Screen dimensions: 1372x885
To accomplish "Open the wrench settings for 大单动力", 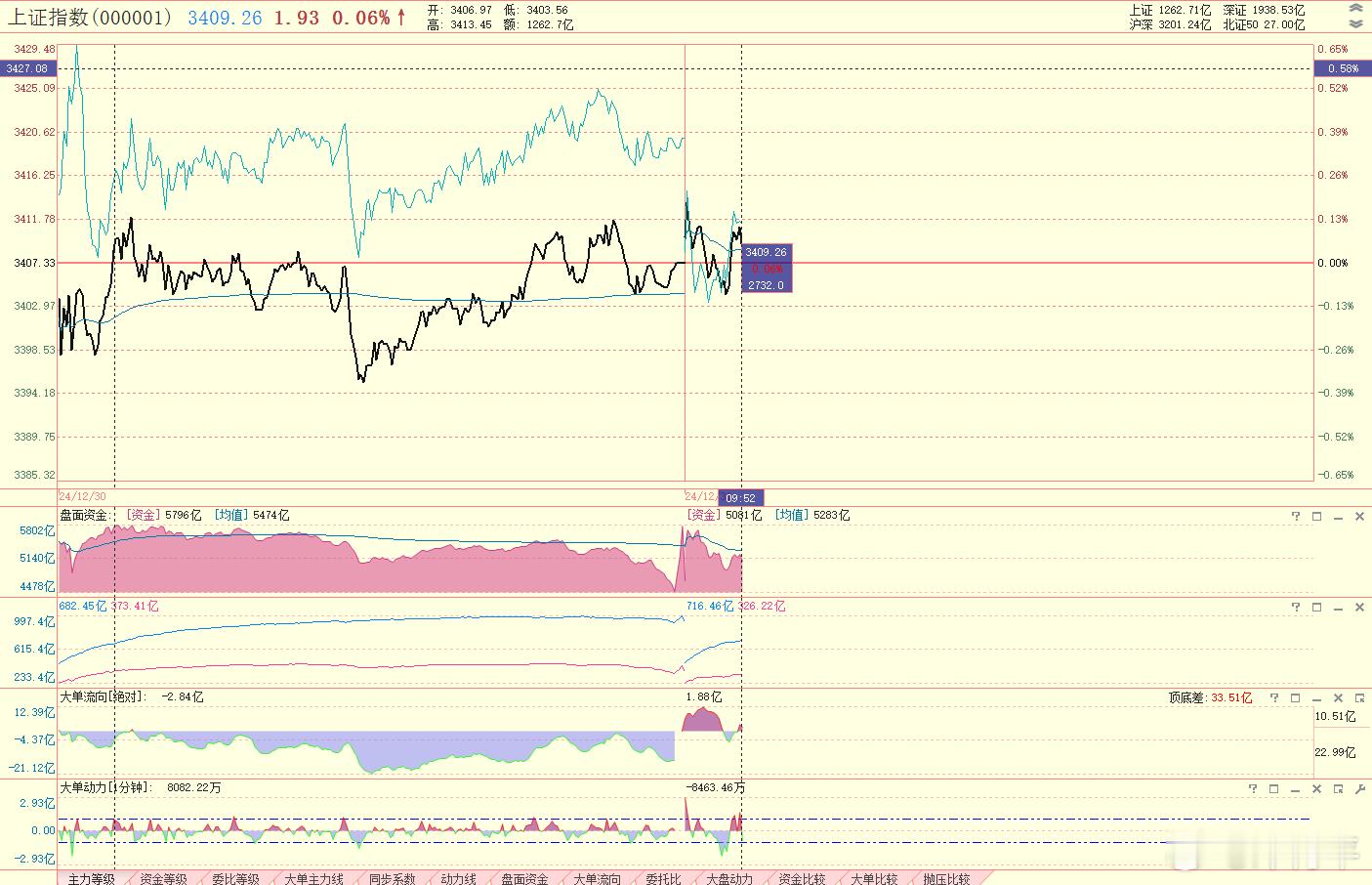I will tap(1359, 788).
